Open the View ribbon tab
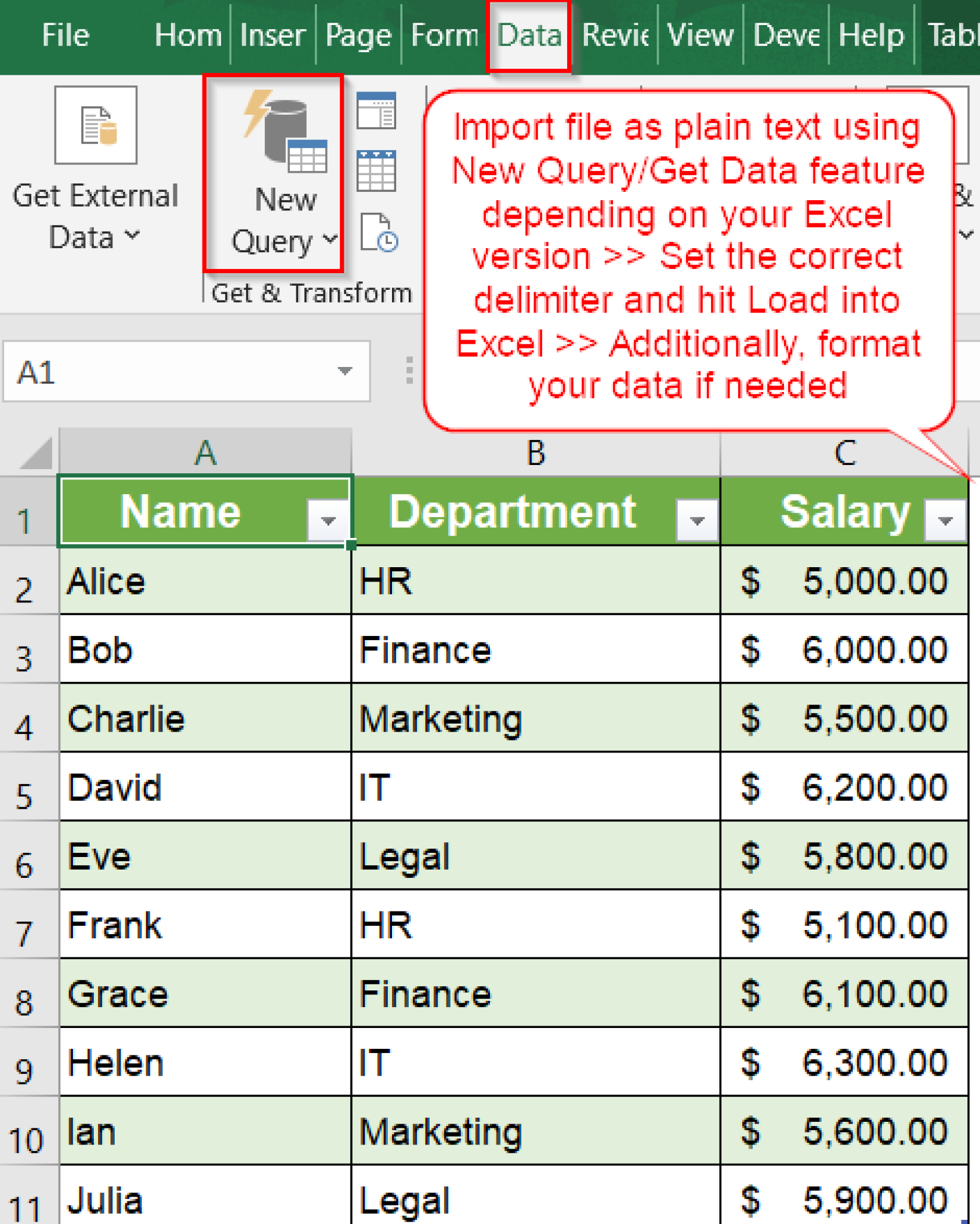Viewport: 980px width, 1224px height. pos(700,35)
